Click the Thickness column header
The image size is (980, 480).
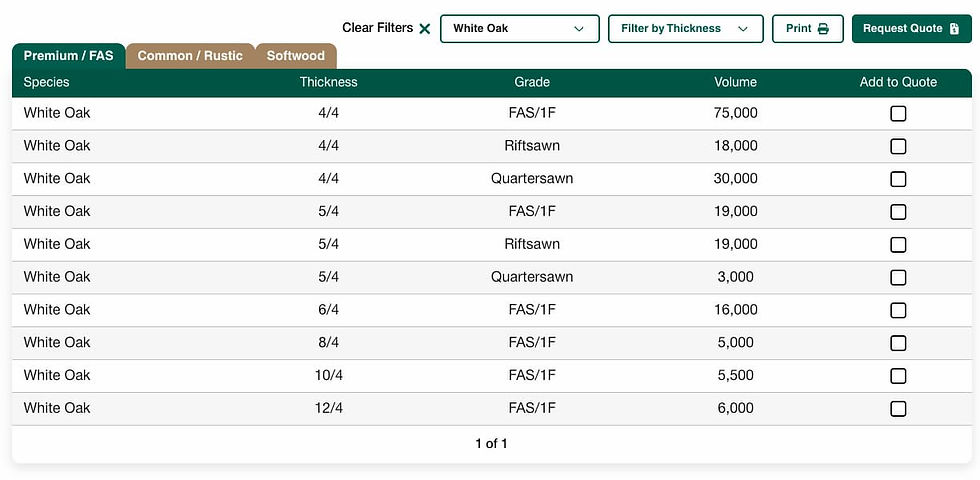point(328,82)
